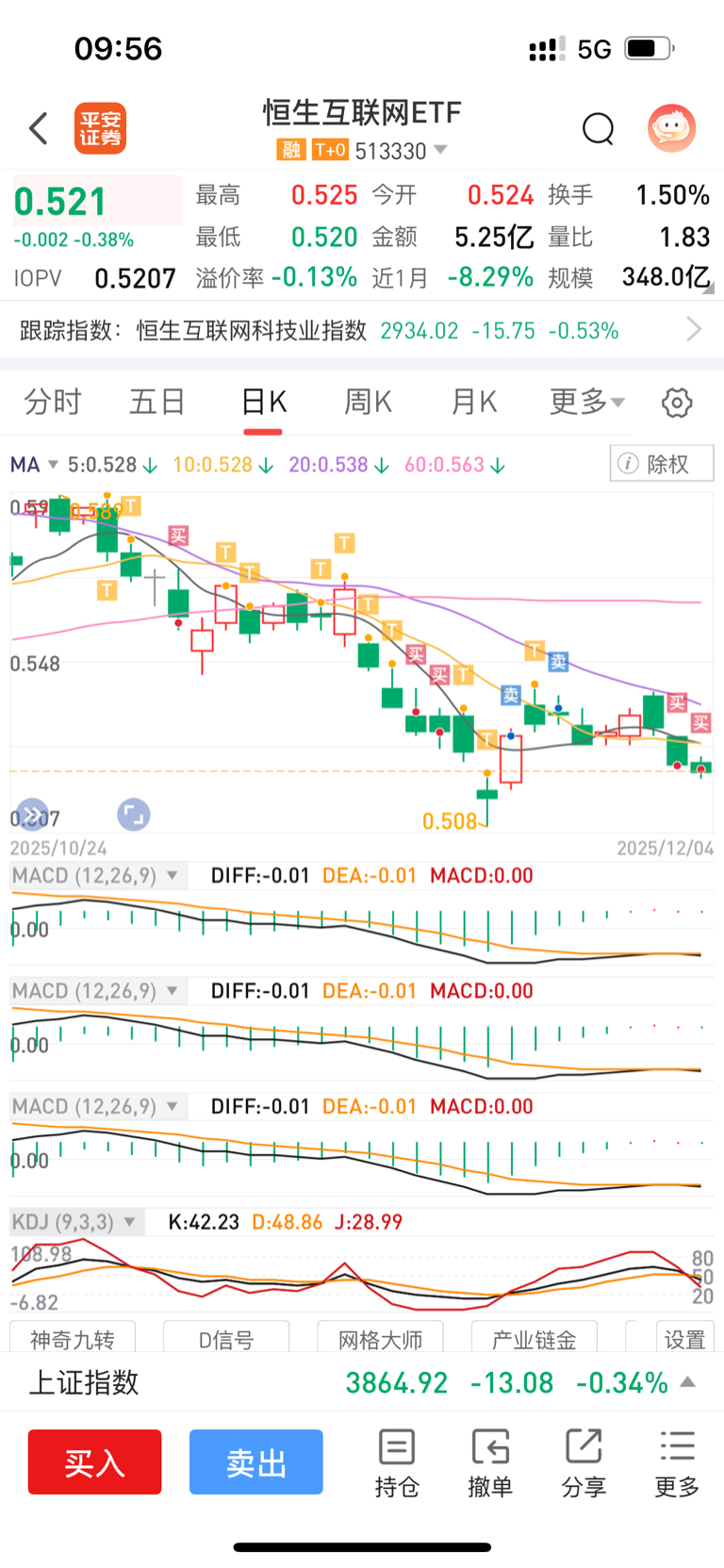Tap the double-arrow scroll chart icon
The width and height of the screenshot is (724, 1568).
32,815
